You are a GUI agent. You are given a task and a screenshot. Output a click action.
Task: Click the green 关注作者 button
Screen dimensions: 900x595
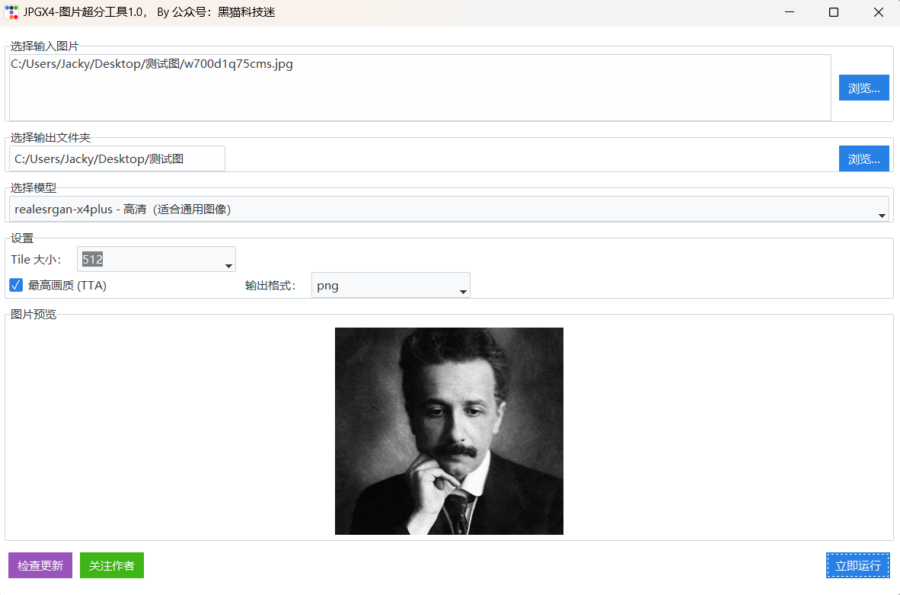[112, 565]
